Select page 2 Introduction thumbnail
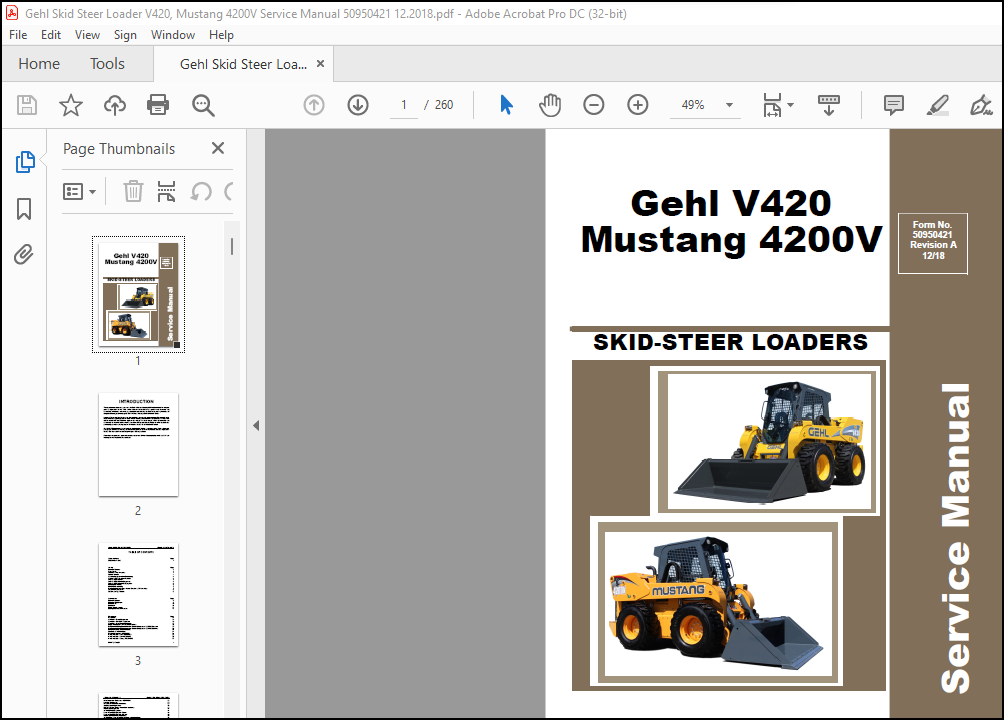This screenshot has width=1004, height=720. pos(138,445)
